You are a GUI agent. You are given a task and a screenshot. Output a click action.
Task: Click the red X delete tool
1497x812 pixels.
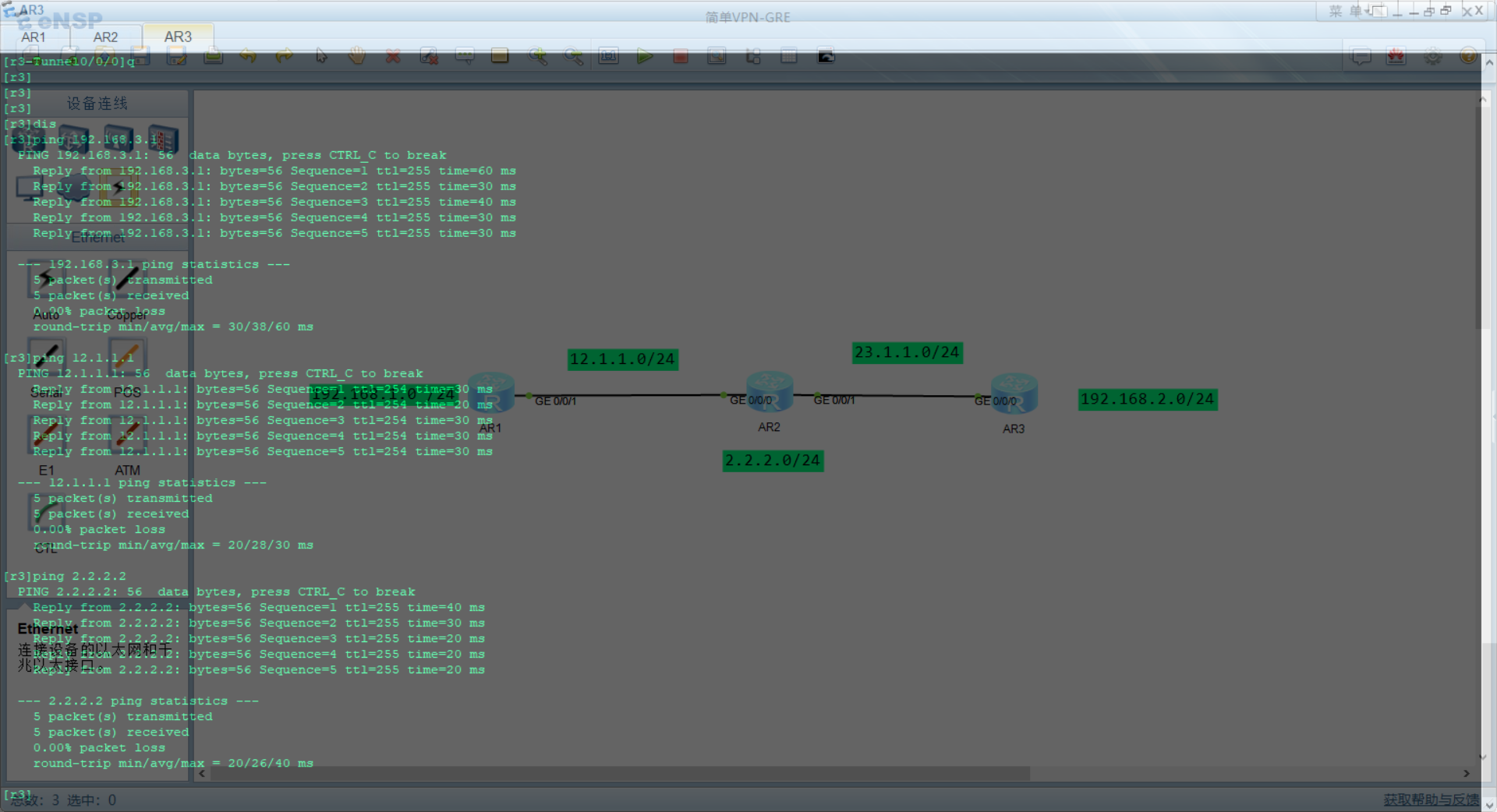click(393, 56)
